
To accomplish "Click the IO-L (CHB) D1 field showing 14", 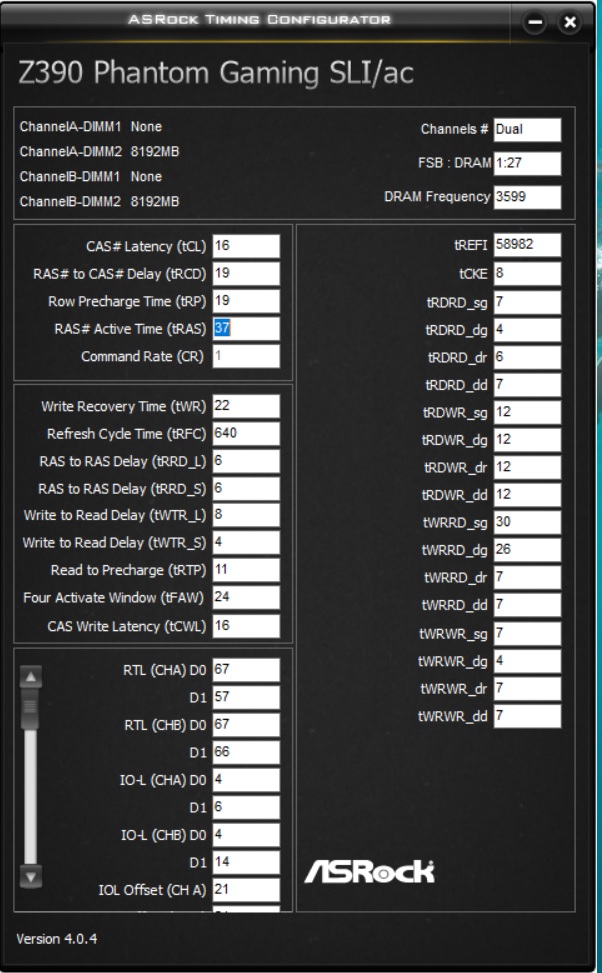I will (x=246, y=862).
